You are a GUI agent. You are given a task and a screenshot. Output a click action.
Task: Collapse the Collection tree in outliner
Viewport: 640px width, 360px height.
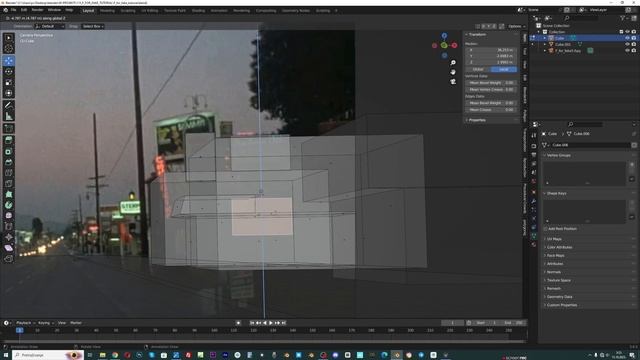[538, 31]
